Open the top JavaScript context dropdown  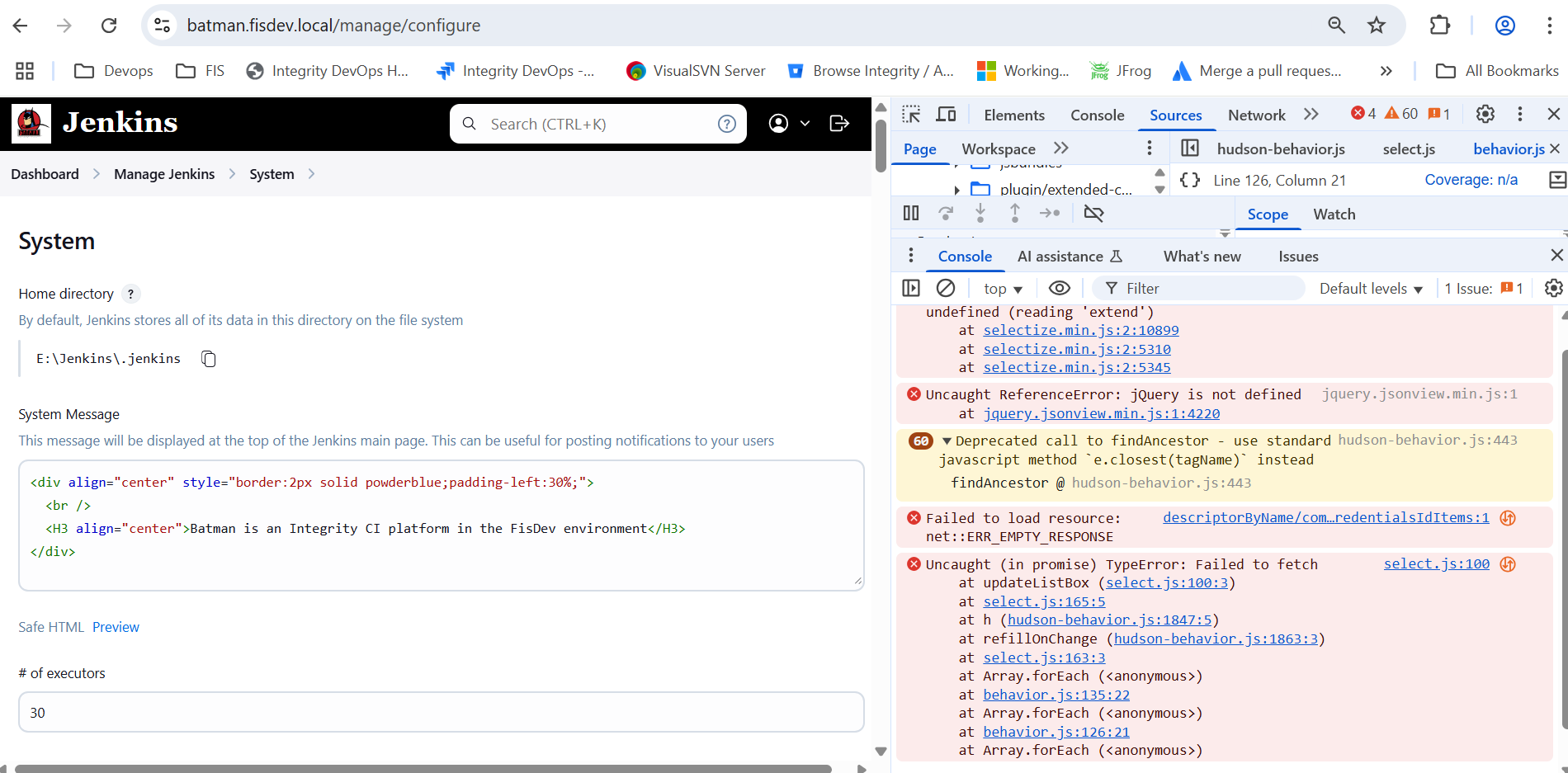[1003, 289]
